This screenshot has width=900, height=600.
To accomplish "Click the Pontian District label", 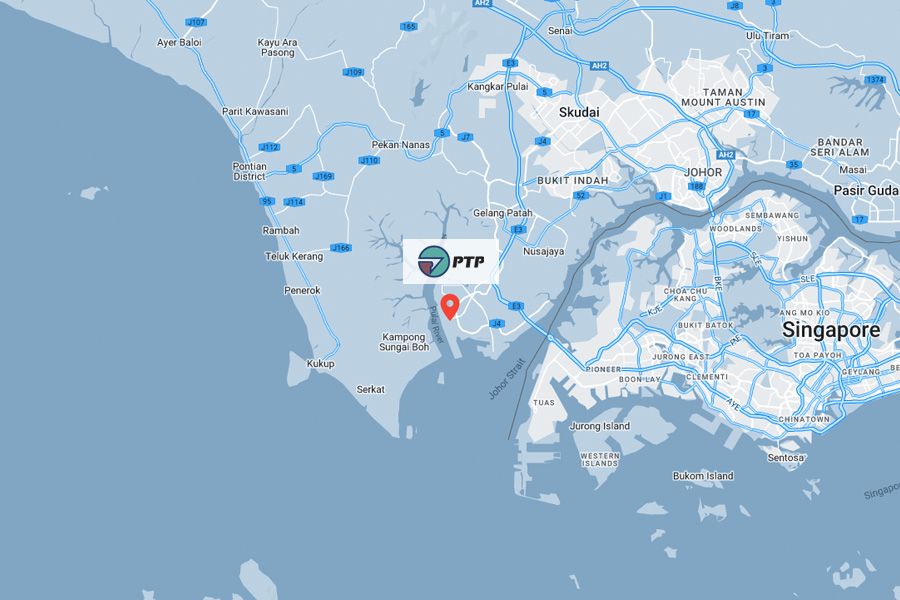I will (x=250, y=171).
